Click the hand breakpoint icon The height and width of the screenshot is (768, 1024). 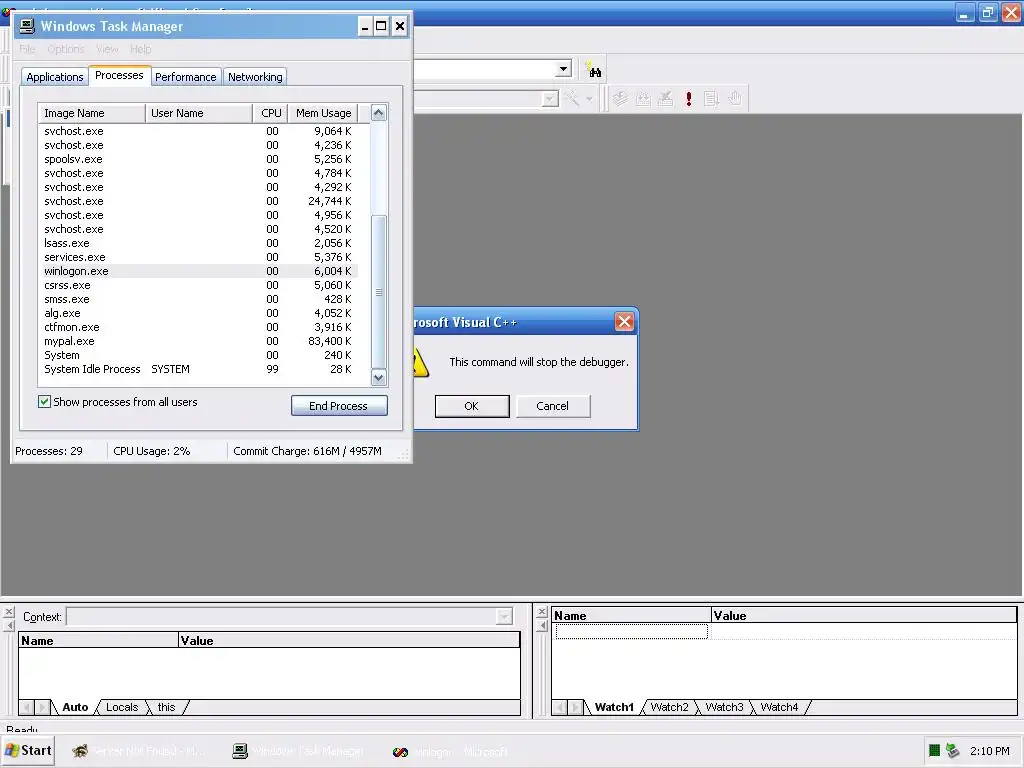(735, 99)
